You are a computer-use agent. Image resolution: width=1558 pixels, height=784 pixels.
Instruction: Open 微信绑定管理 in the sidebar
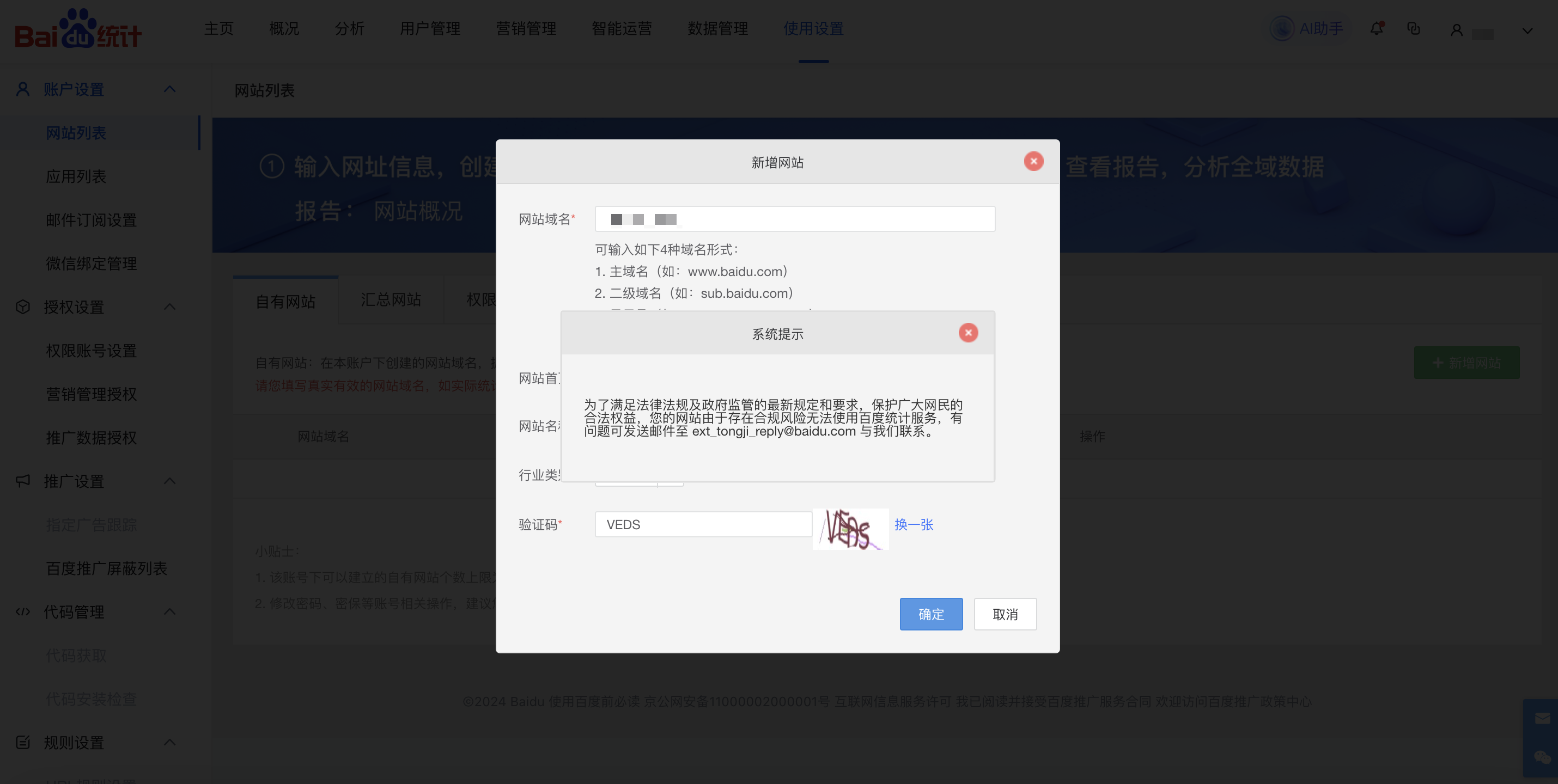(x=92, y=263)
